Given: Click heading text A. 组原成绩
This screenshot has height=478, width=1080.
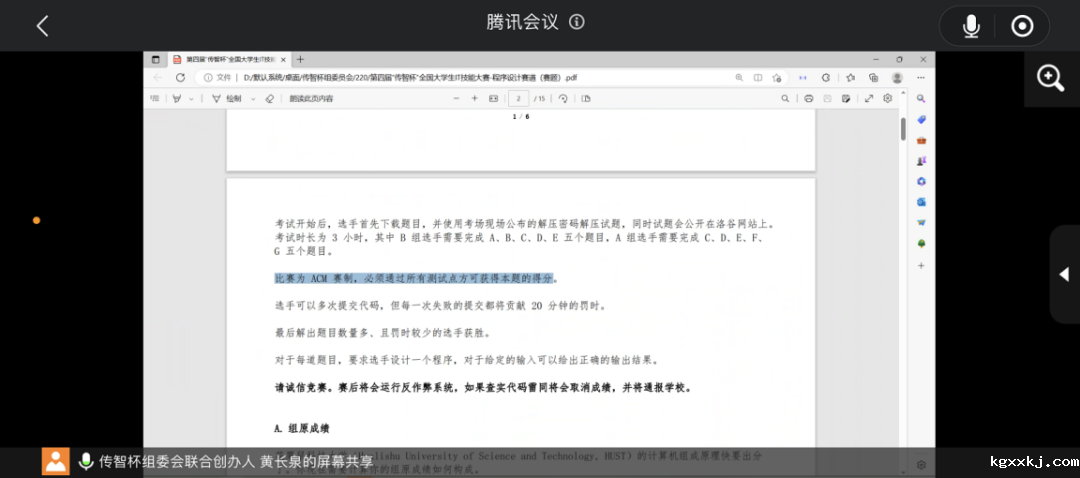Looking at the screenshot, I should [302, 428].
